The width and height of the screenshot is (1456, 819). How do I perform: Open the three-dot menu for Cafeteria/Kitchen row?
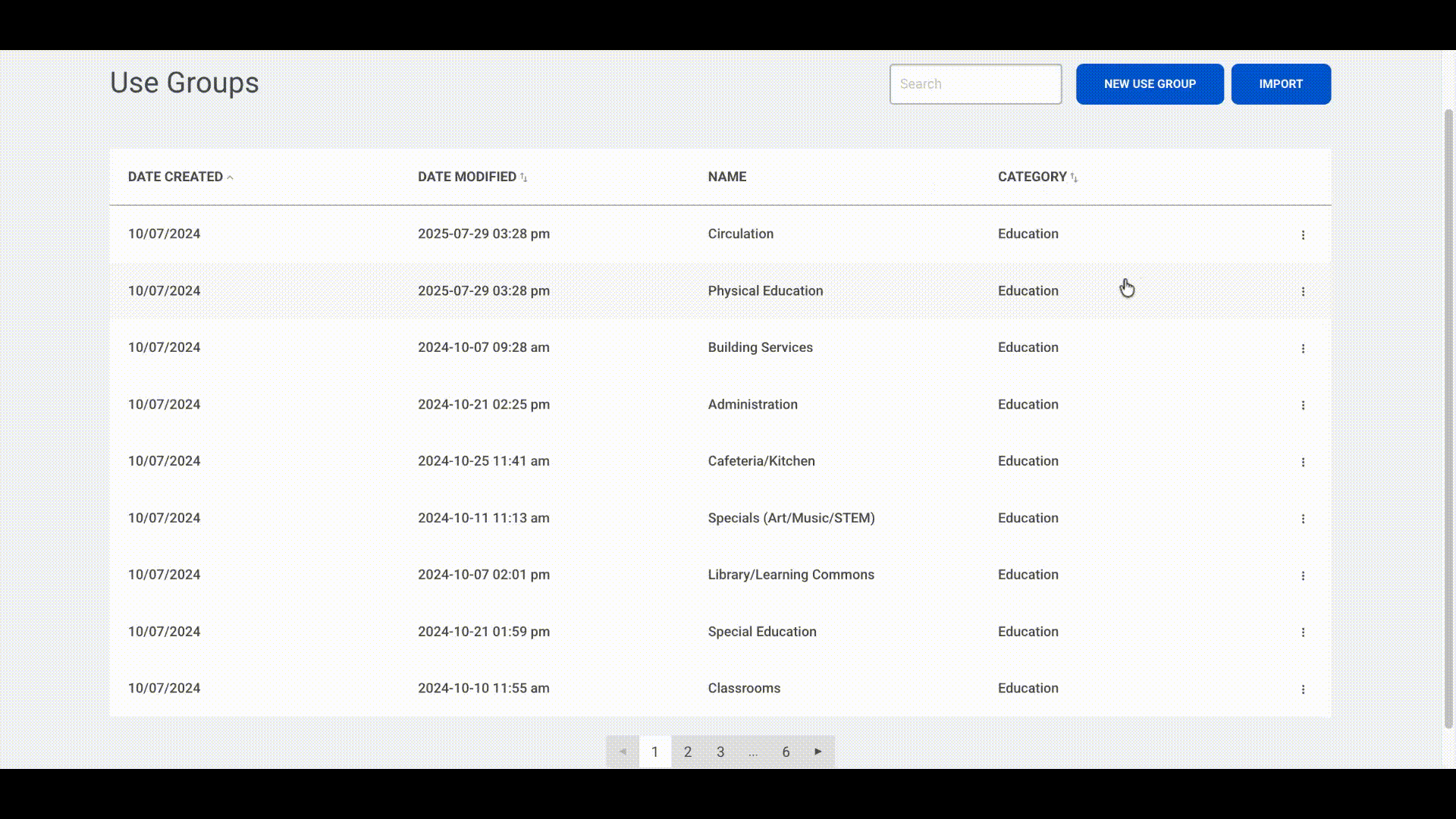click(x=1303, y=463)
